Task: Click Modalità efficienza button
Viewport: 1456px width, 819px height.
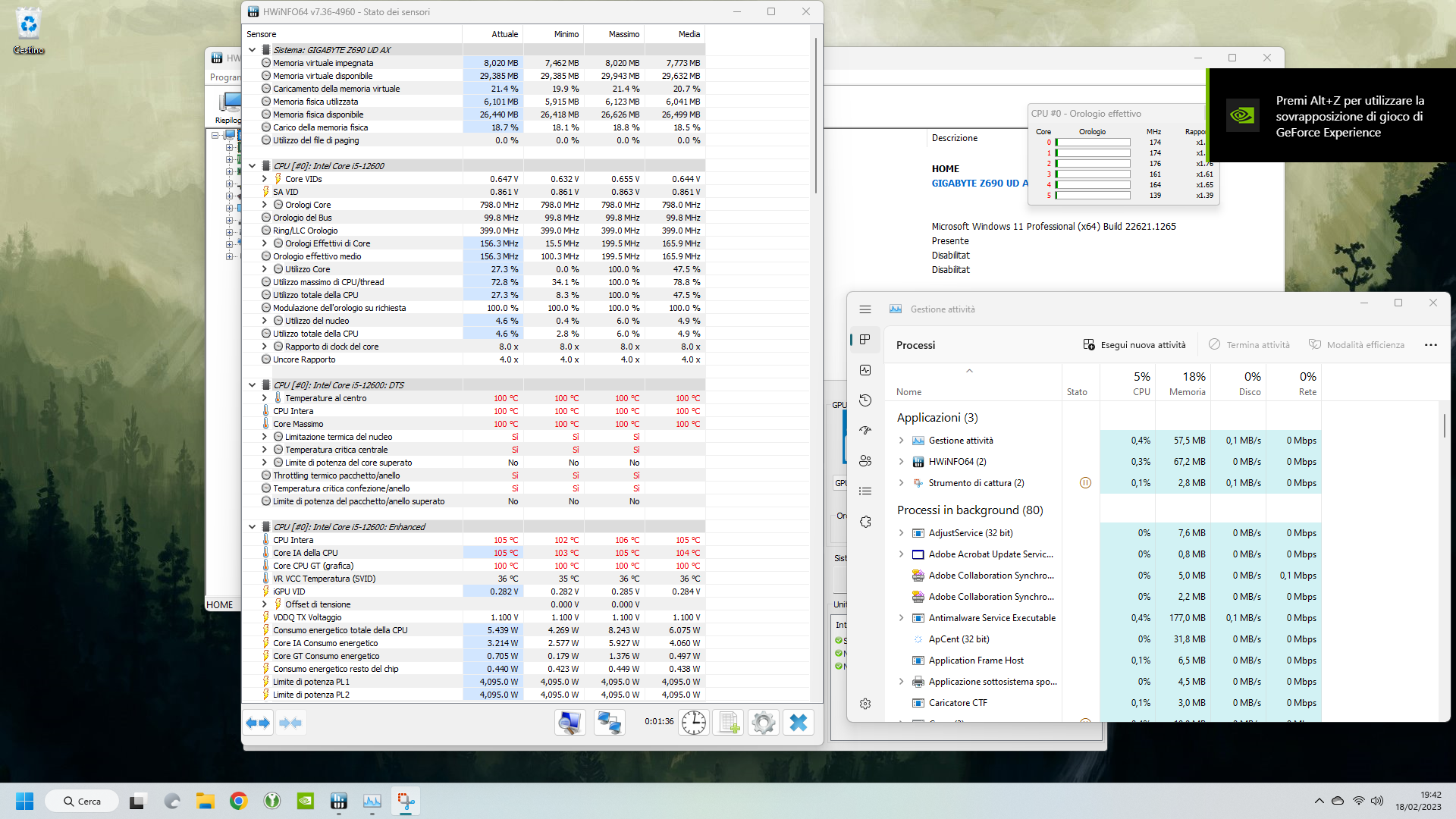Action: 1357,345
